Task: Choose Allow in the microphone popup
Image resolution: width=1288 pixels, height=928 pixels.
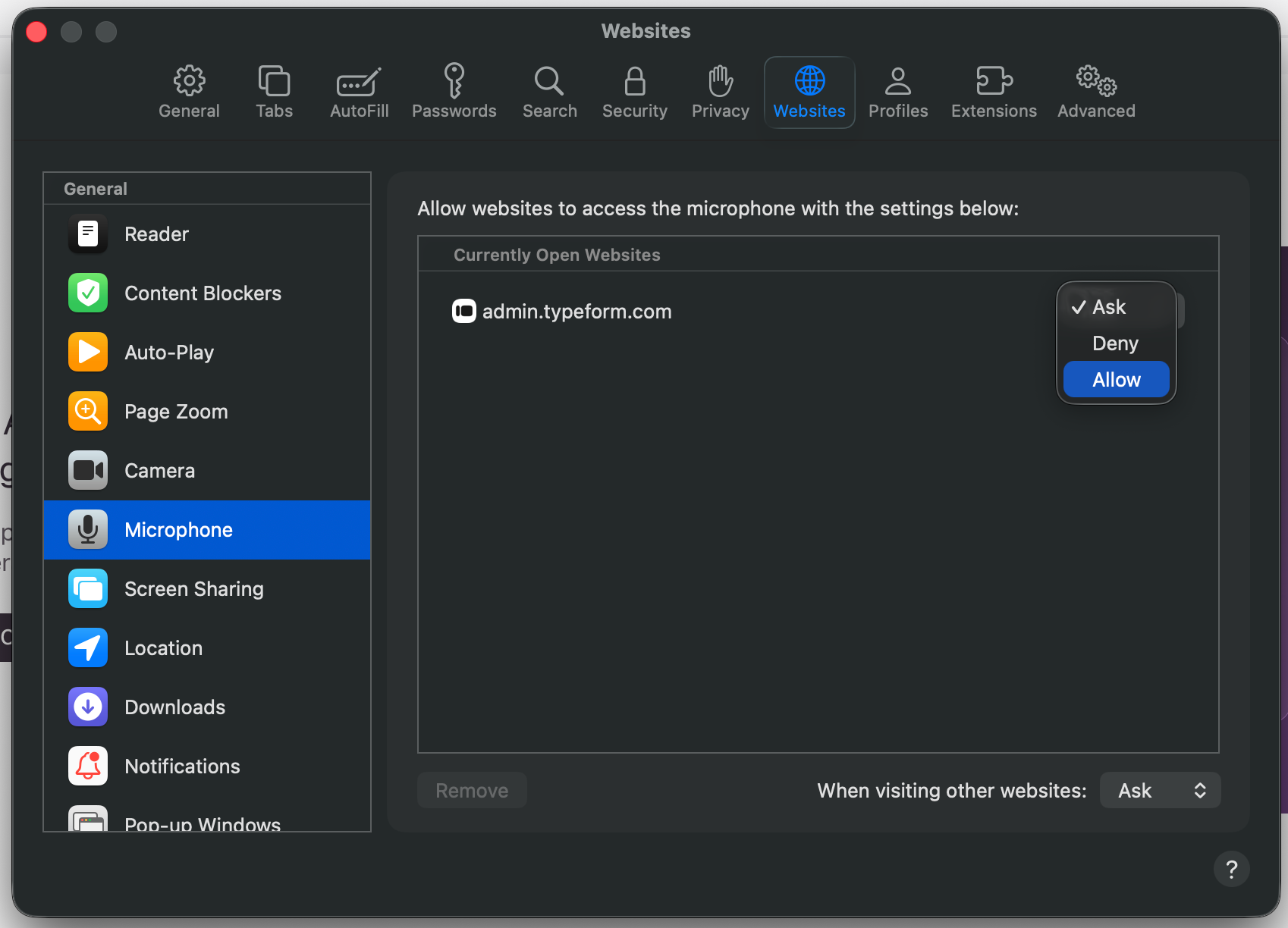Action: tap(1116, 380)
